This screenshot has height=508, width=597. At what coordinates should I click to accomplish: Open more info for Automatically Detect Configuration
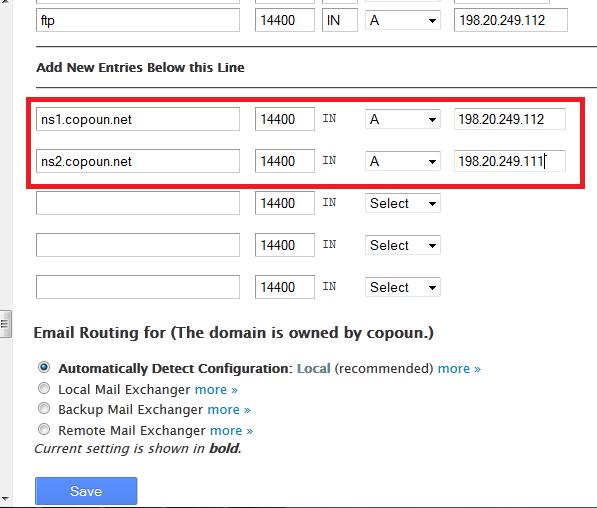point(459,369)
